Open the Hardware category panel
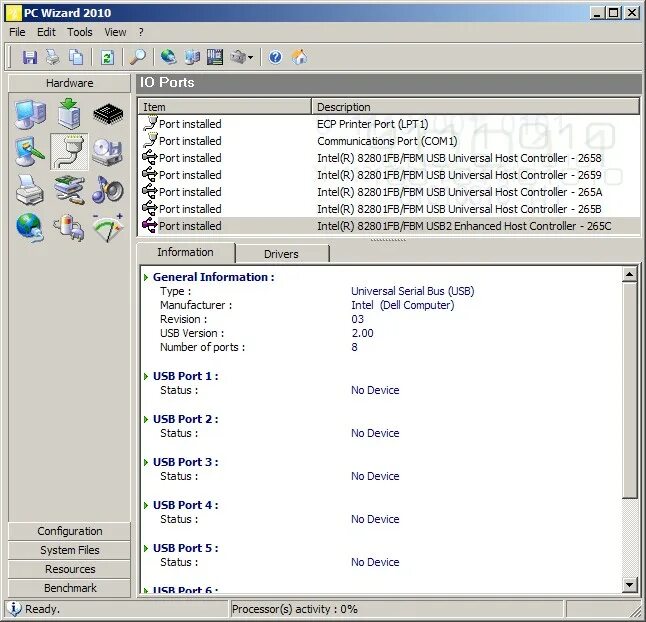646x622 pixels. 69,83
